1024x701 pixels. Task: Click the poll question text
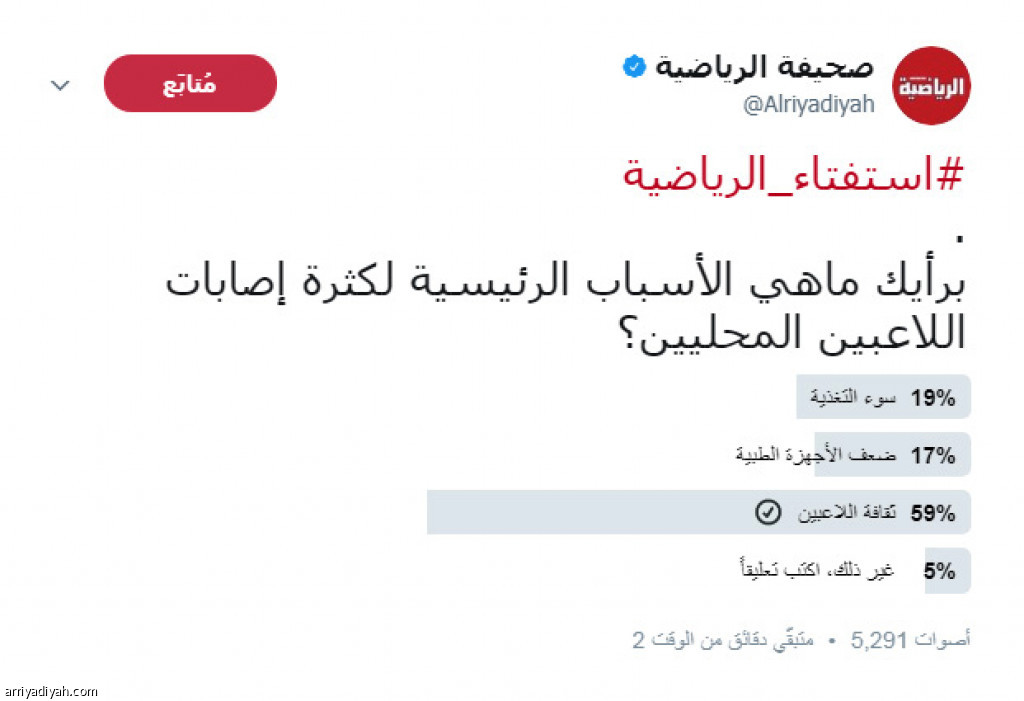pyautogui.click(x=566, y=308)
